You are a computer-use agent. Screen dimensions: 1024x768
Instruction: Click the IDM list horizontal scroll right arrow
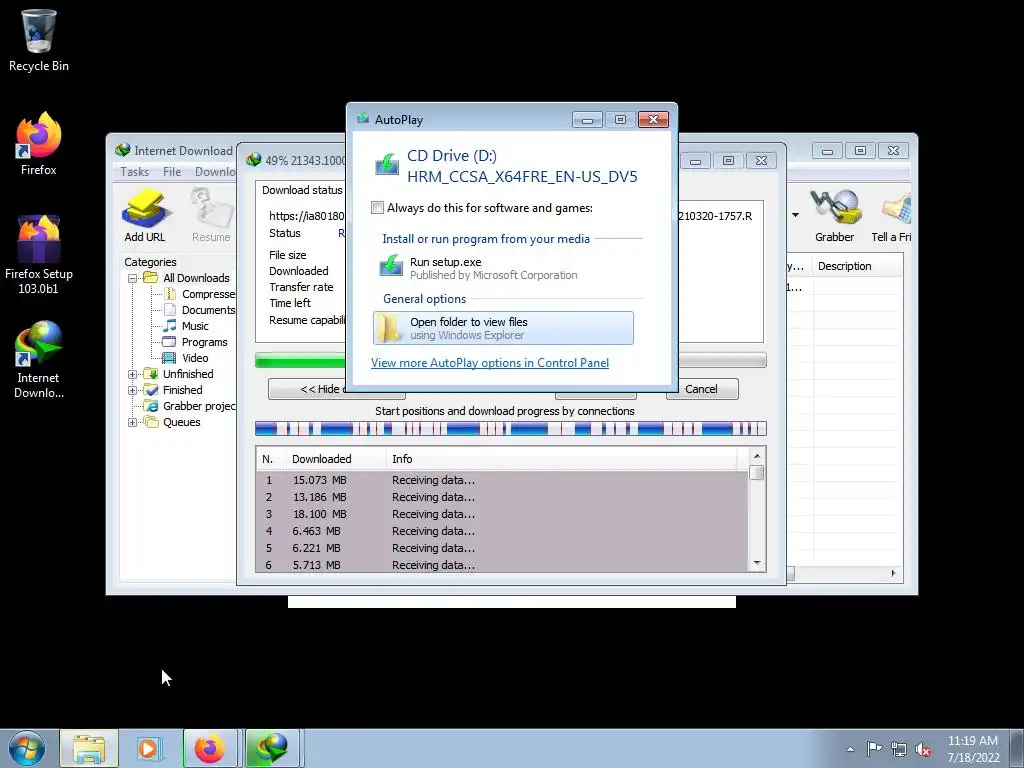(893, 573)
